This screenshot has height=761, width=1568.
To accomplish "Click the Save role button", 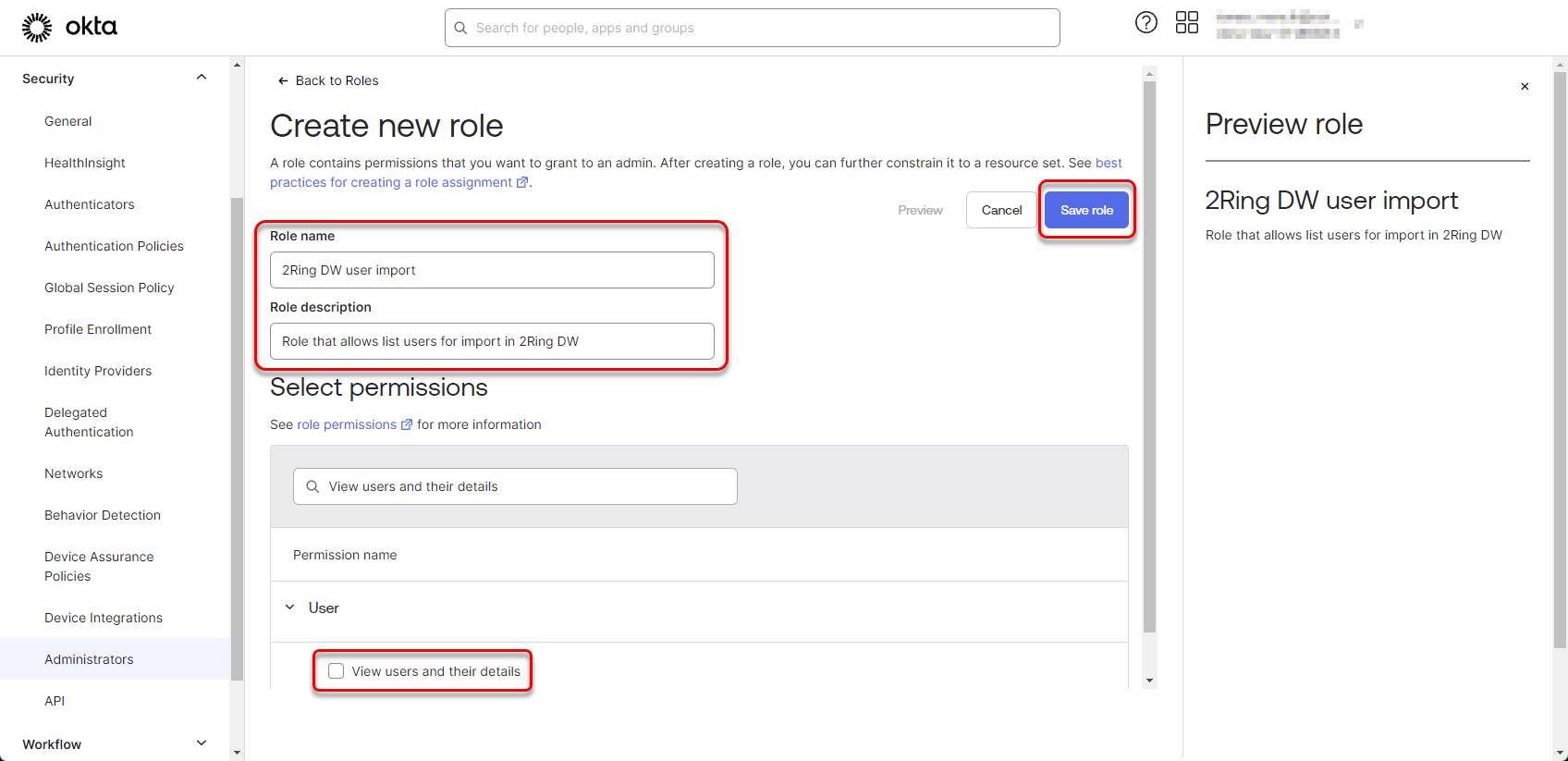I will 1086,210.
